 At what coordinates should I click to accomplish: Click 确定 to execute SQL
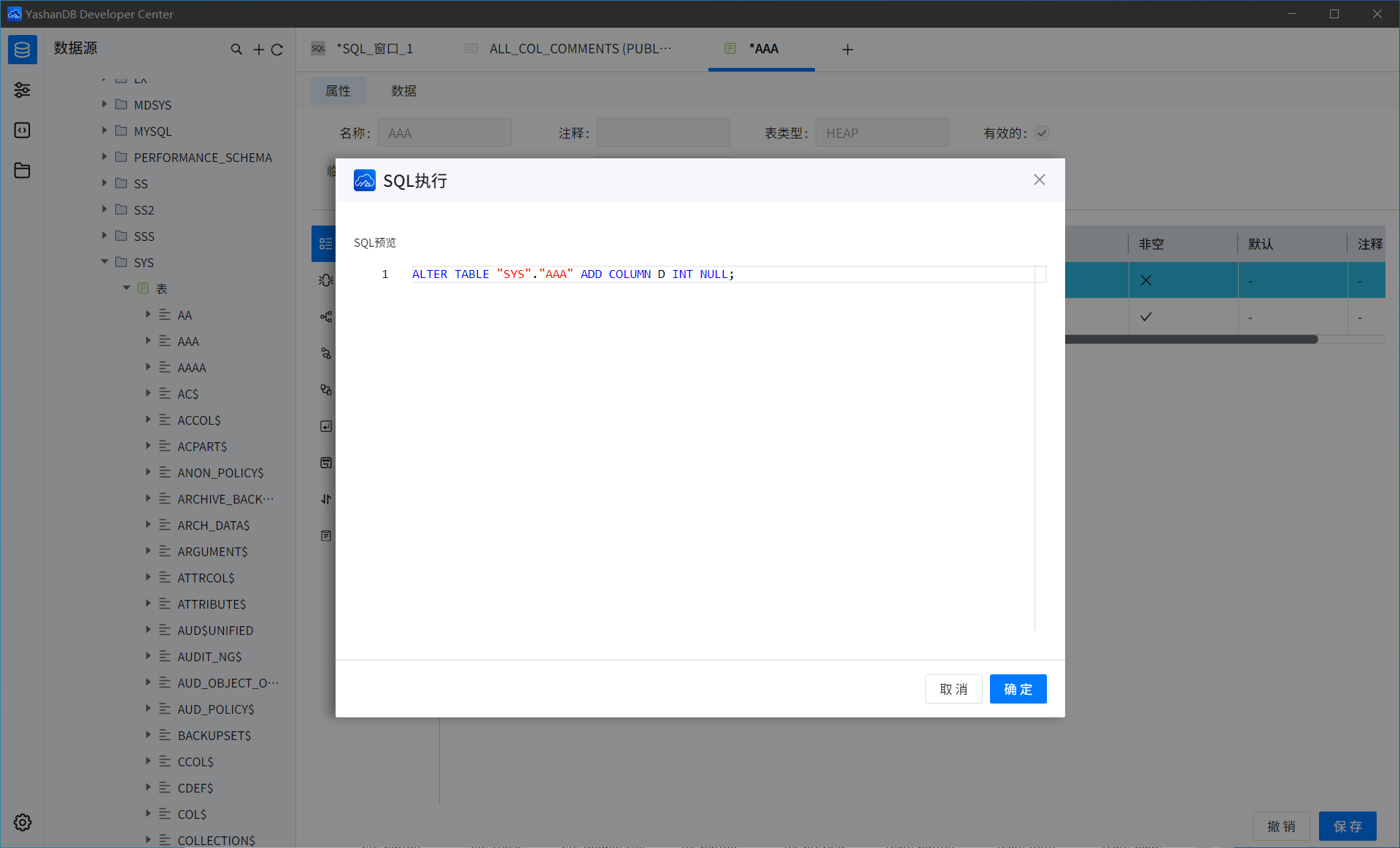1018,689
